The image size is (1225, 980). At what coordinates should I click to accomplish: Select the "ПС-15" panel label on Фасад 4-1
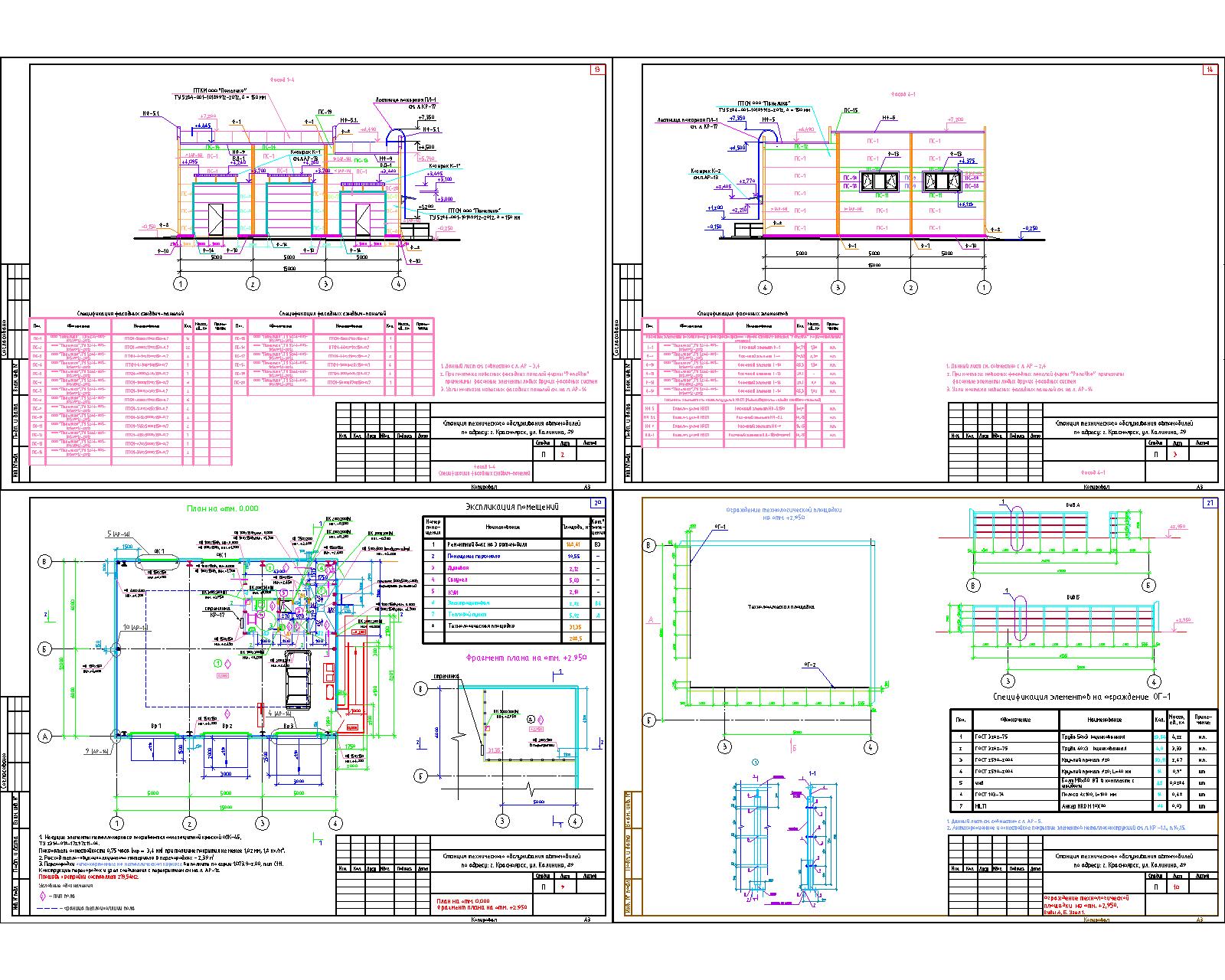pyautogui.click(x=851, y=111)
